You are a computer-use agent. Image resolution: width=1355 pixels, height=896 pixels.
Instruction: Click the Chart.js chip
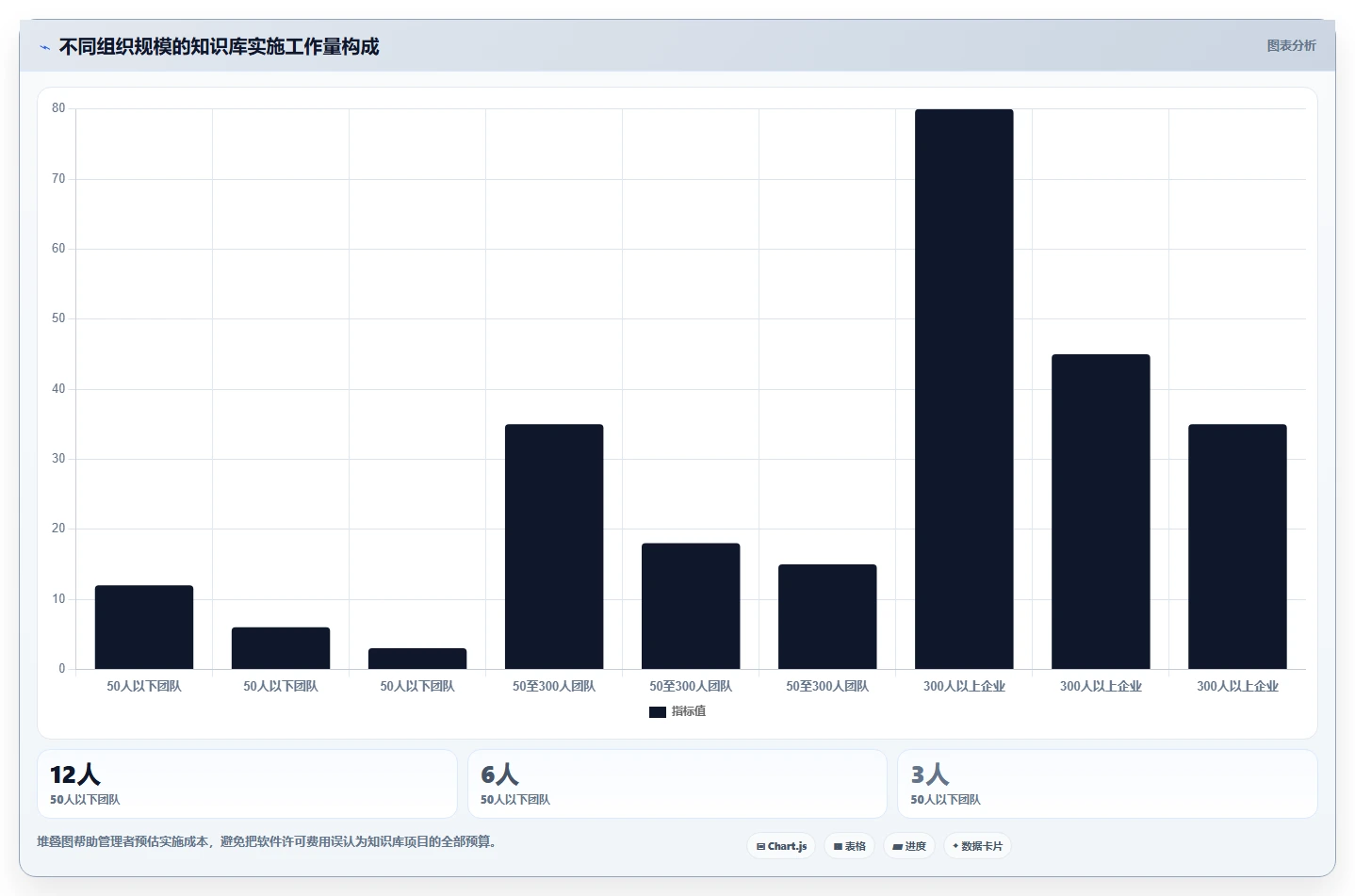pos(781,846)
